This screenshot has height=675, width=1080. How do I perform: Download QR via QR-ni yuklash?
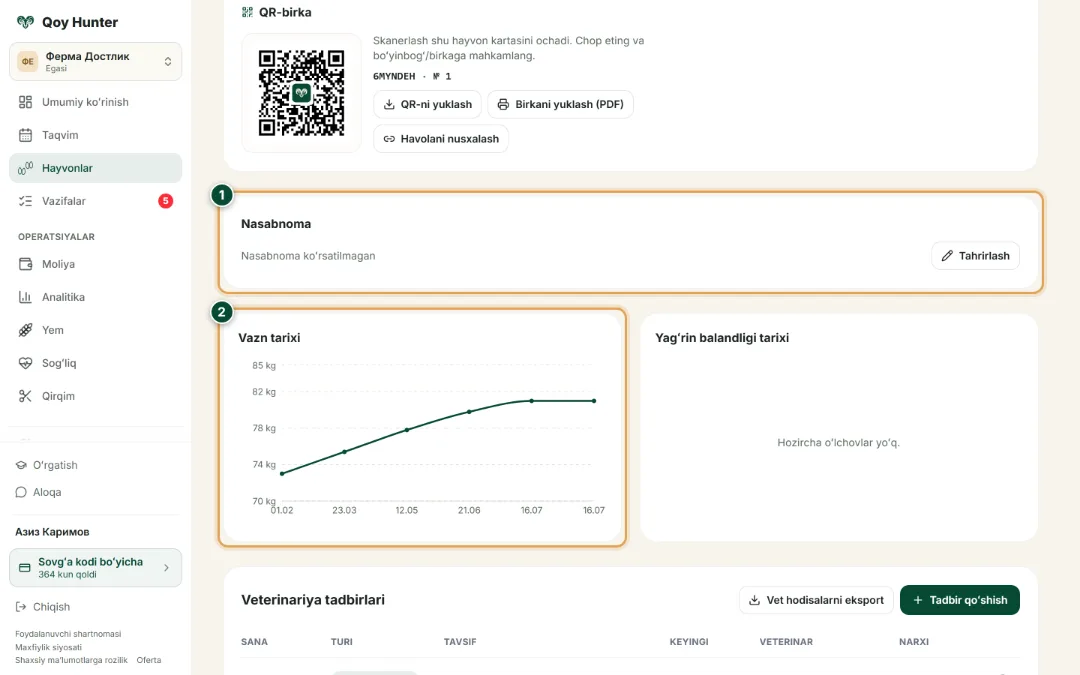(428, 104)
